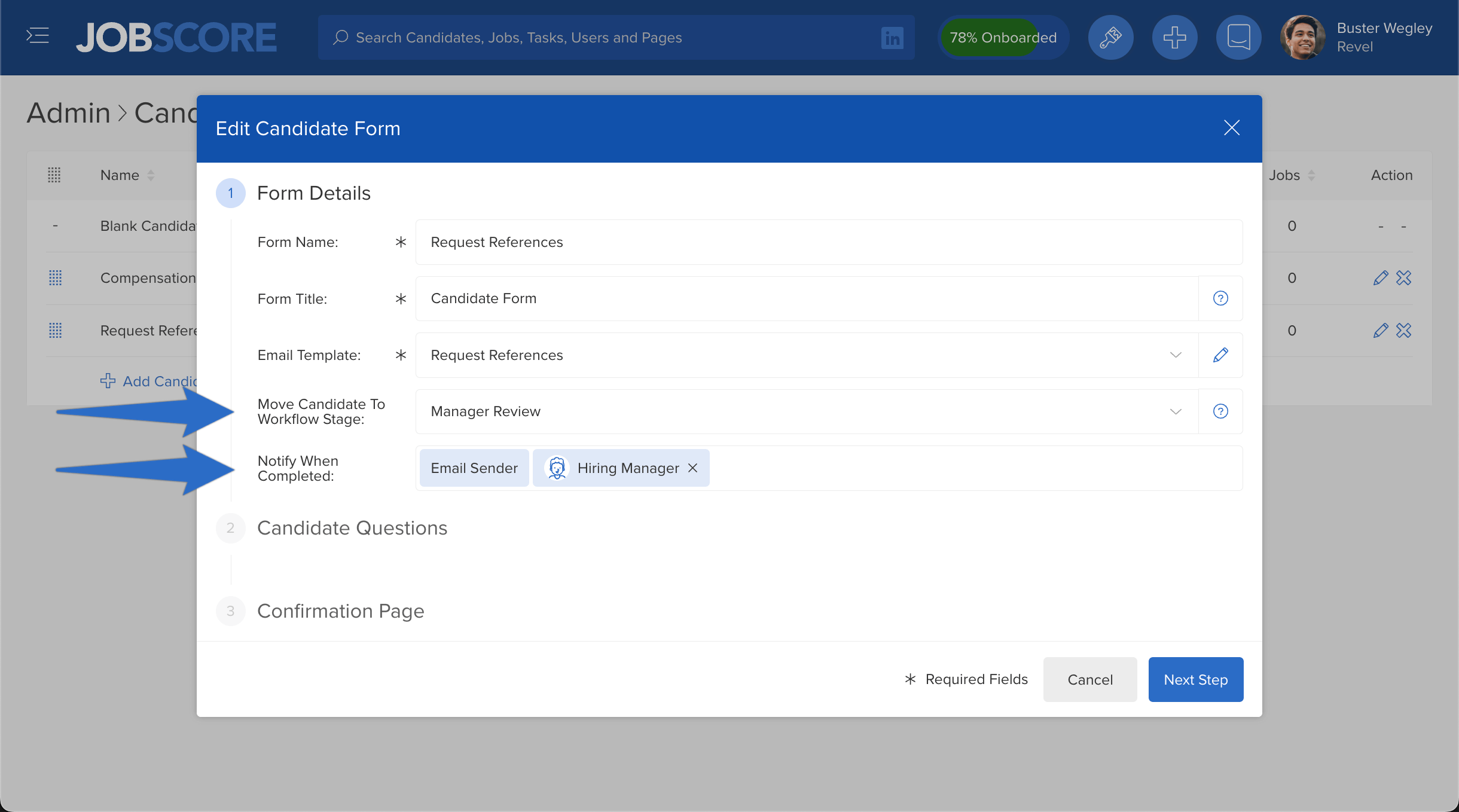Viewport: 1459px width, 812px height.
Task: Remove the Hiring Manager notification tag
Action: [x=694, y=467]
